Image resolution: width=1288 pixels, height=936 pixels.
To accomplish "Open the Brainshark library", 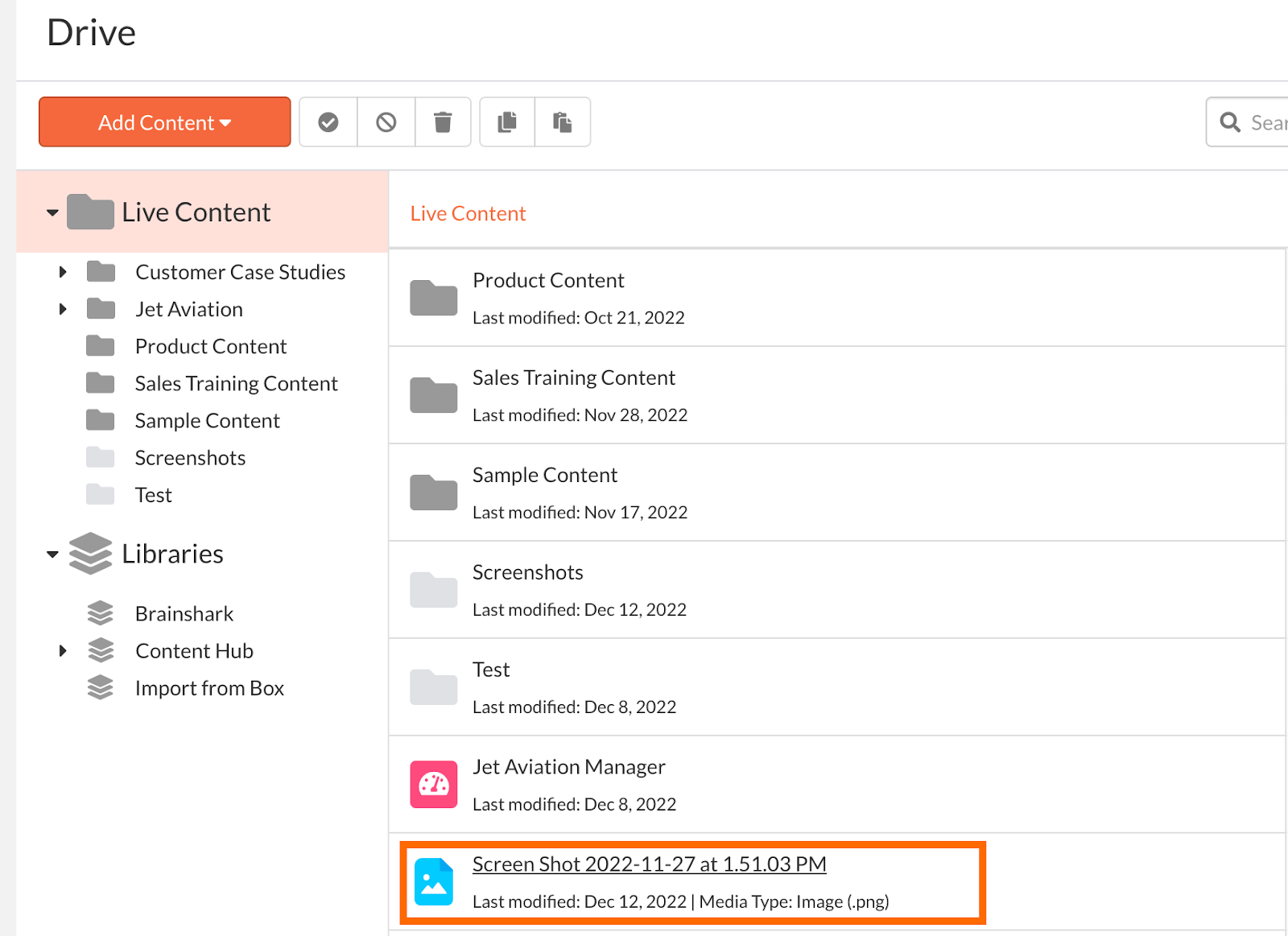I will 184,613.
